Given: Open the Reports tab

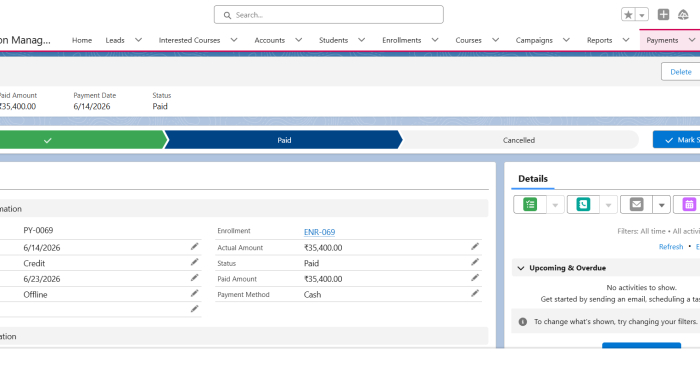Looking at the screenshot, I should point(599,40).
